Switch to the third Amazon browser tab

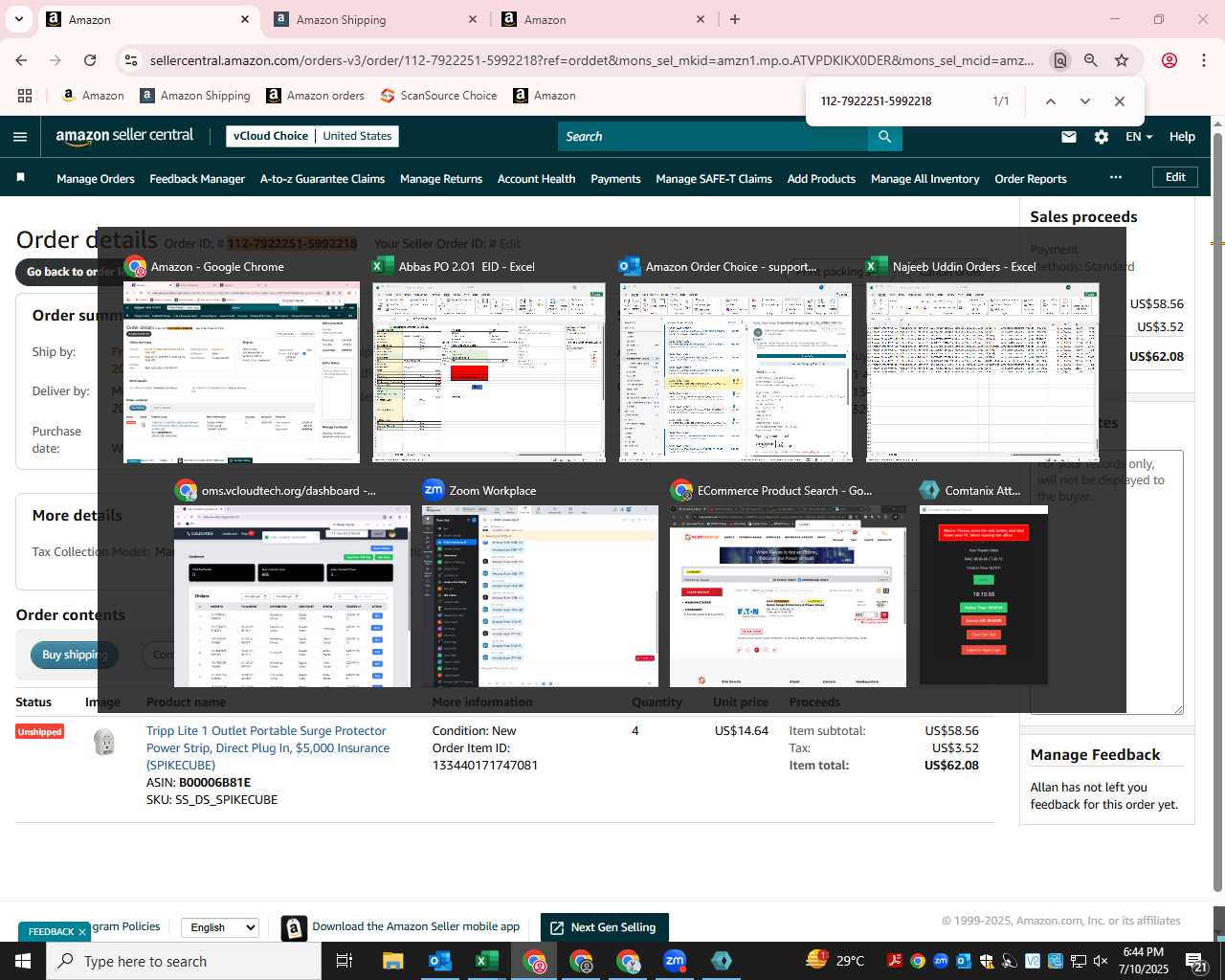click(604, 19)
